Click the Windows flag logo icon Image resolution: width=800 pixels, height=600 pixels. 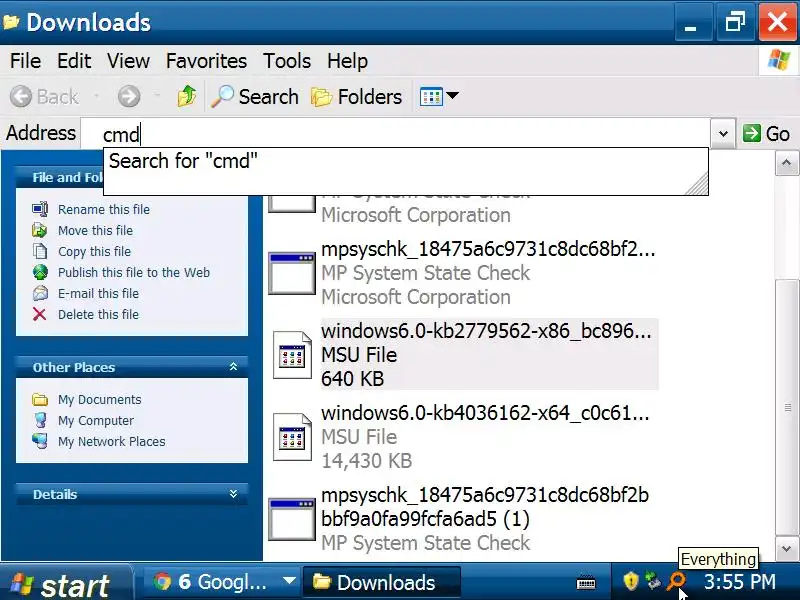(x=779, y=60)
